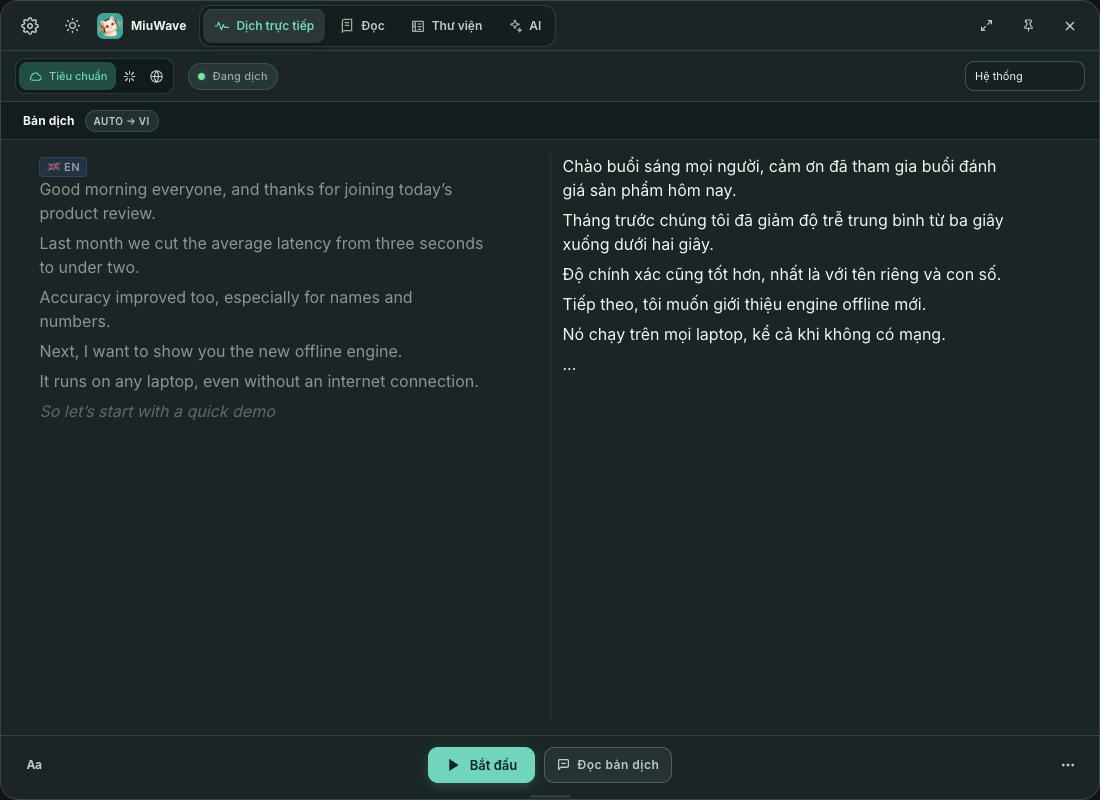Open the Aa font size control
Screen dimensions: 1100x800
(x=34, y=765)
